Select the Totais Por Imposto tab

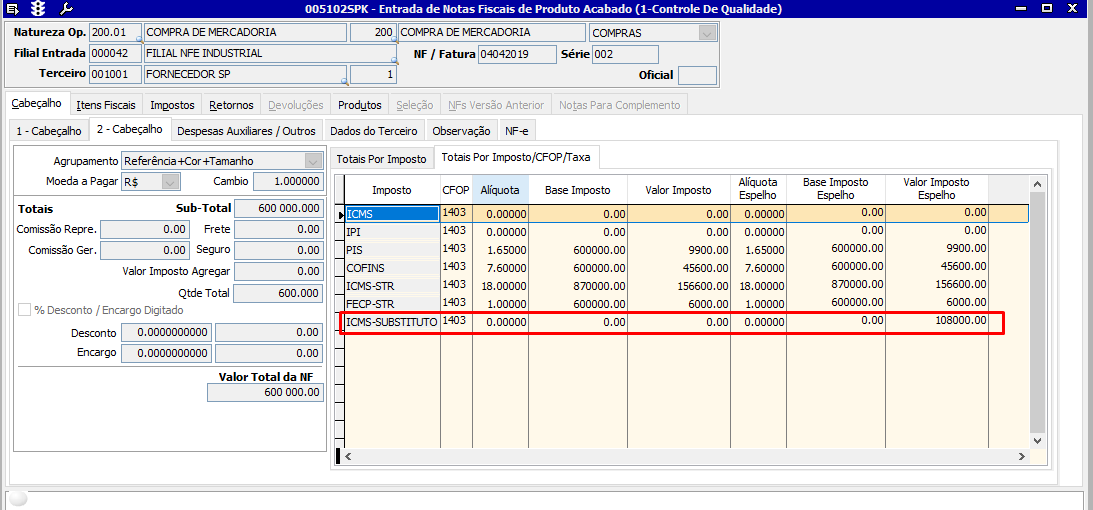[x=381, y=159]
